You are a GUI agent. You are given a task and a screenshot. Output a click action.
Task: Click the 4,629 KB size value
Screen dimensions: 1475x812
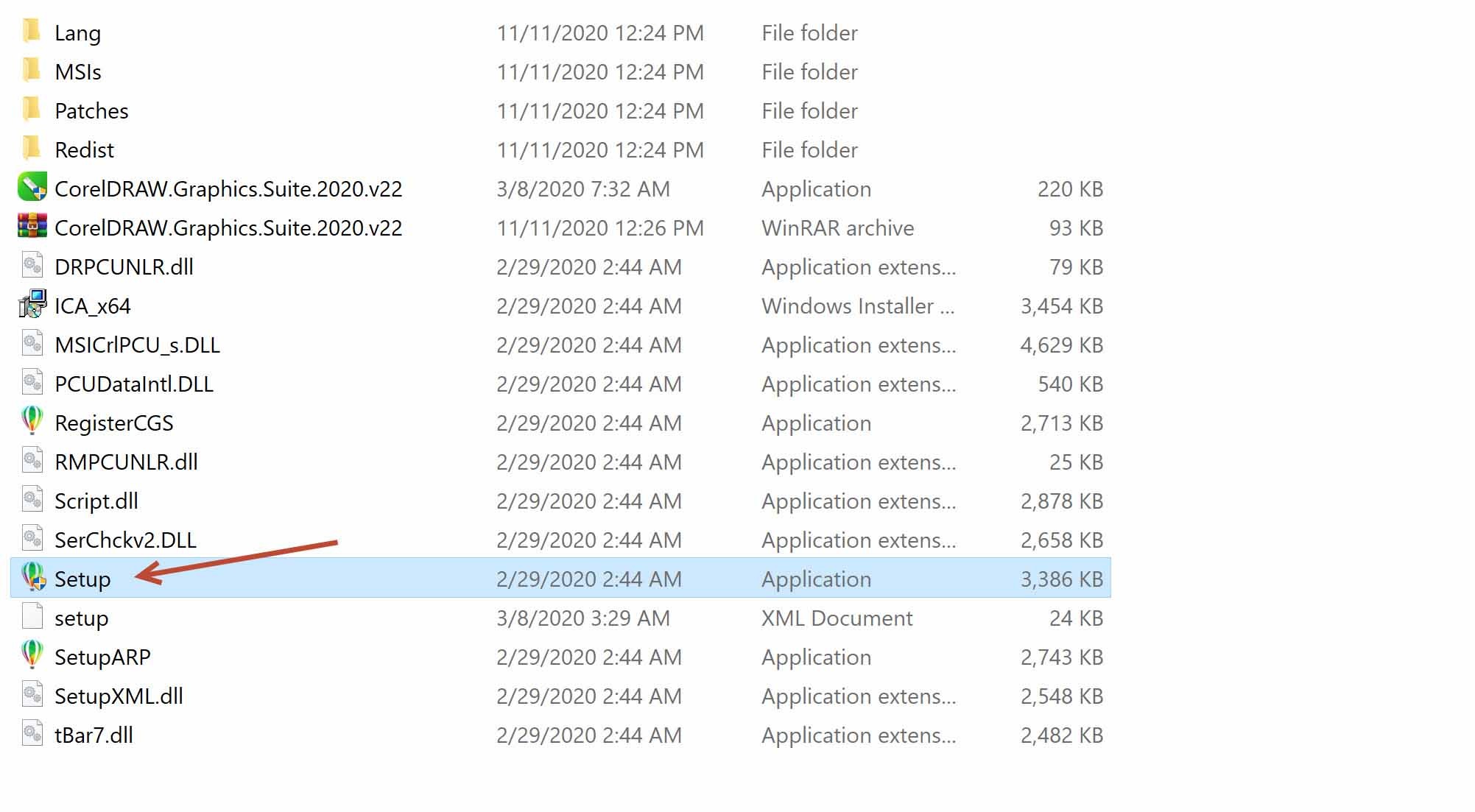point(1061,345)
